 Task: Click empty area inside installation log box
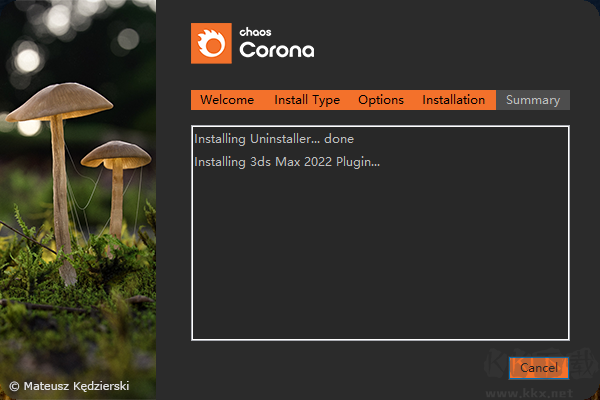(380, 260)
